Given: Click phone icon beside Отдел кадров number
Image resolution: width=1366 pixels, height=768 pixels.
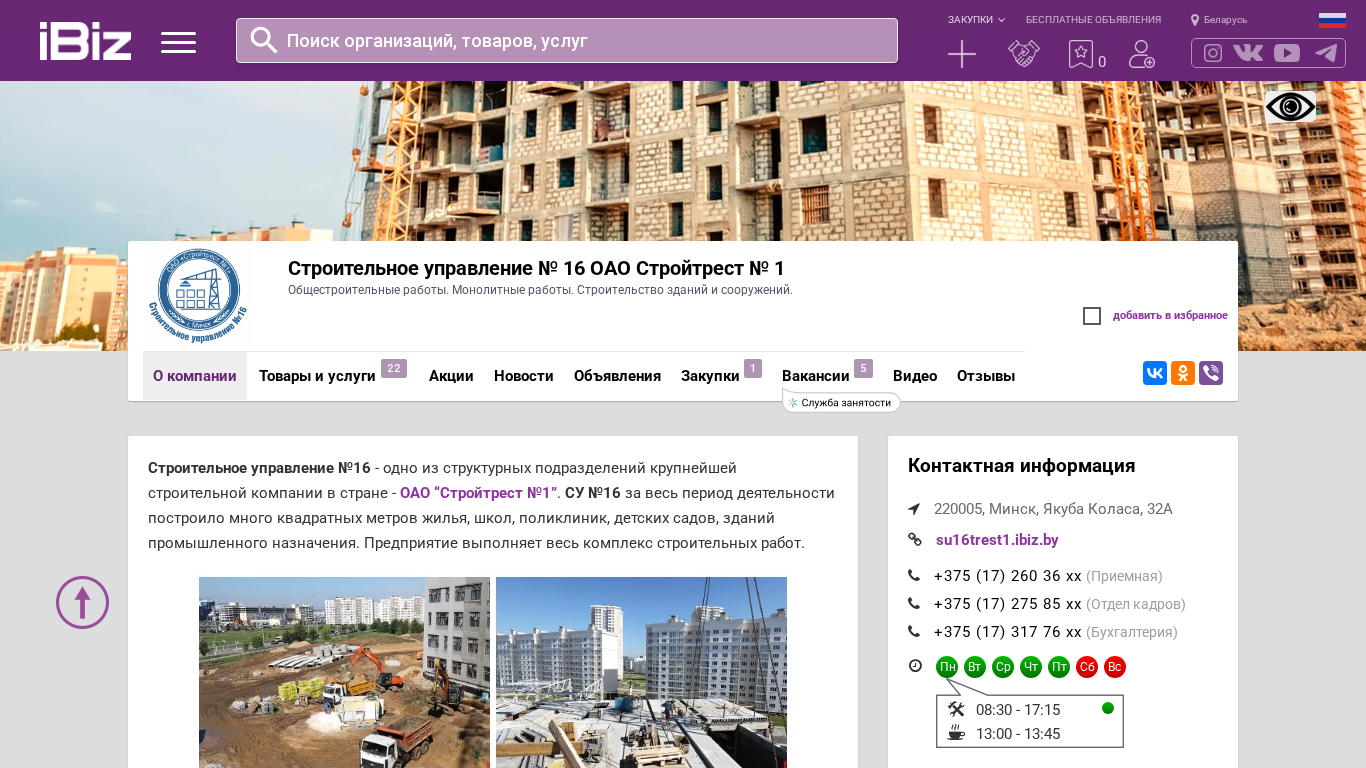Looking at the screenshot, I should [914, 604].
